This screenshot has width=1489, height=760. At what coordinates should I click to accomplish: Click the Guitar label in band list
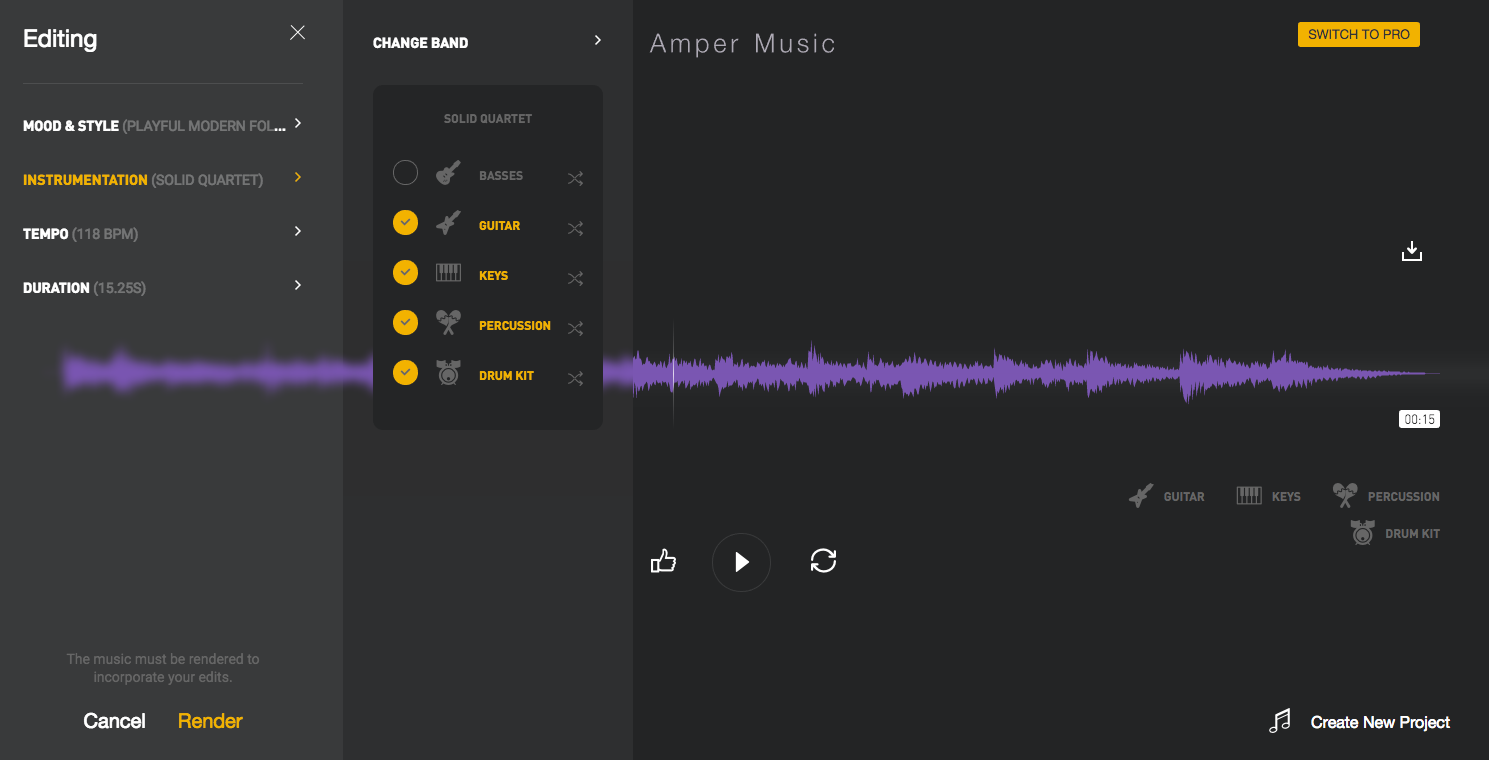[499, 226]
